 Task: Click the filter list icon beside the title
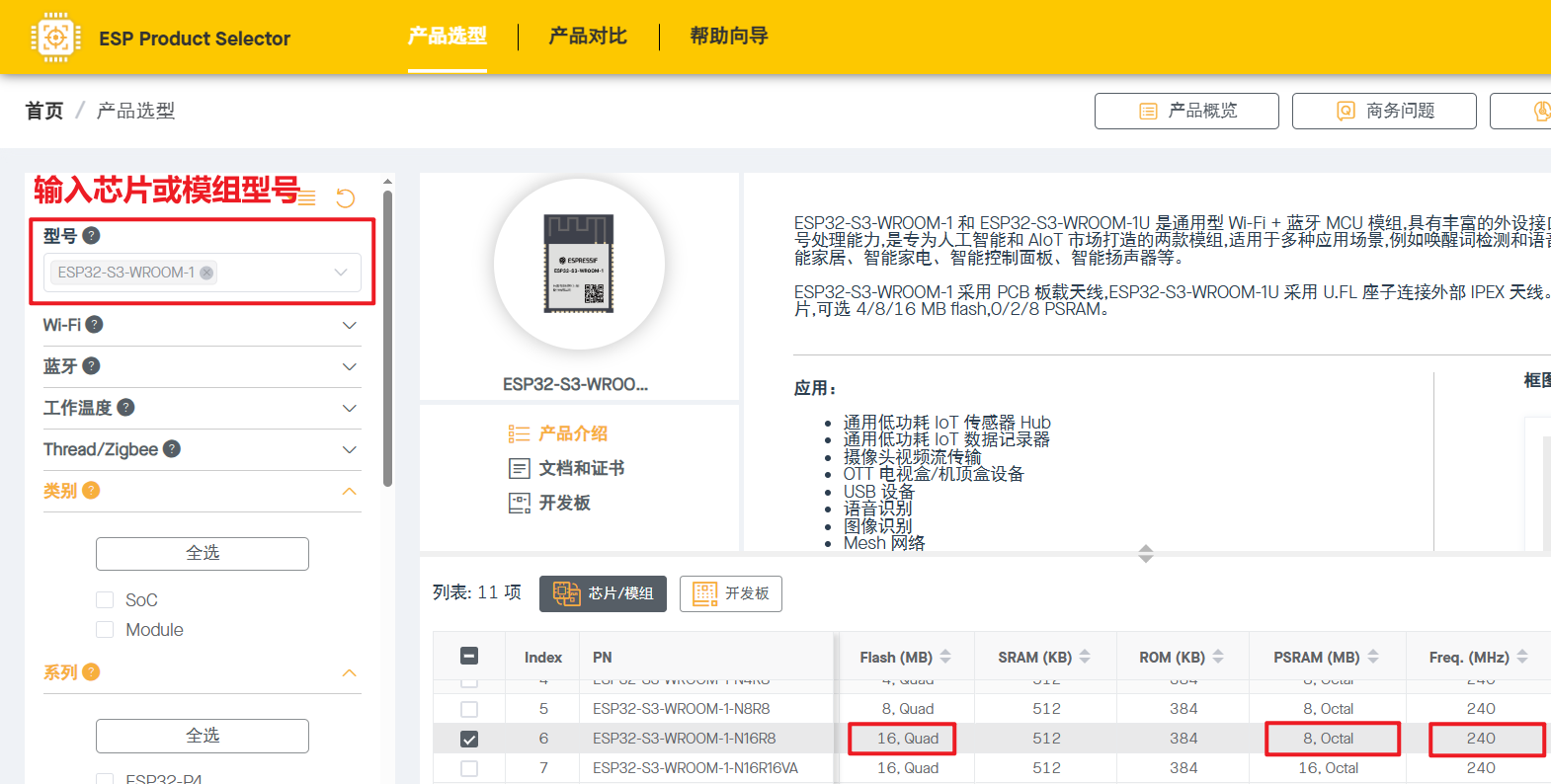pos(307,197)
